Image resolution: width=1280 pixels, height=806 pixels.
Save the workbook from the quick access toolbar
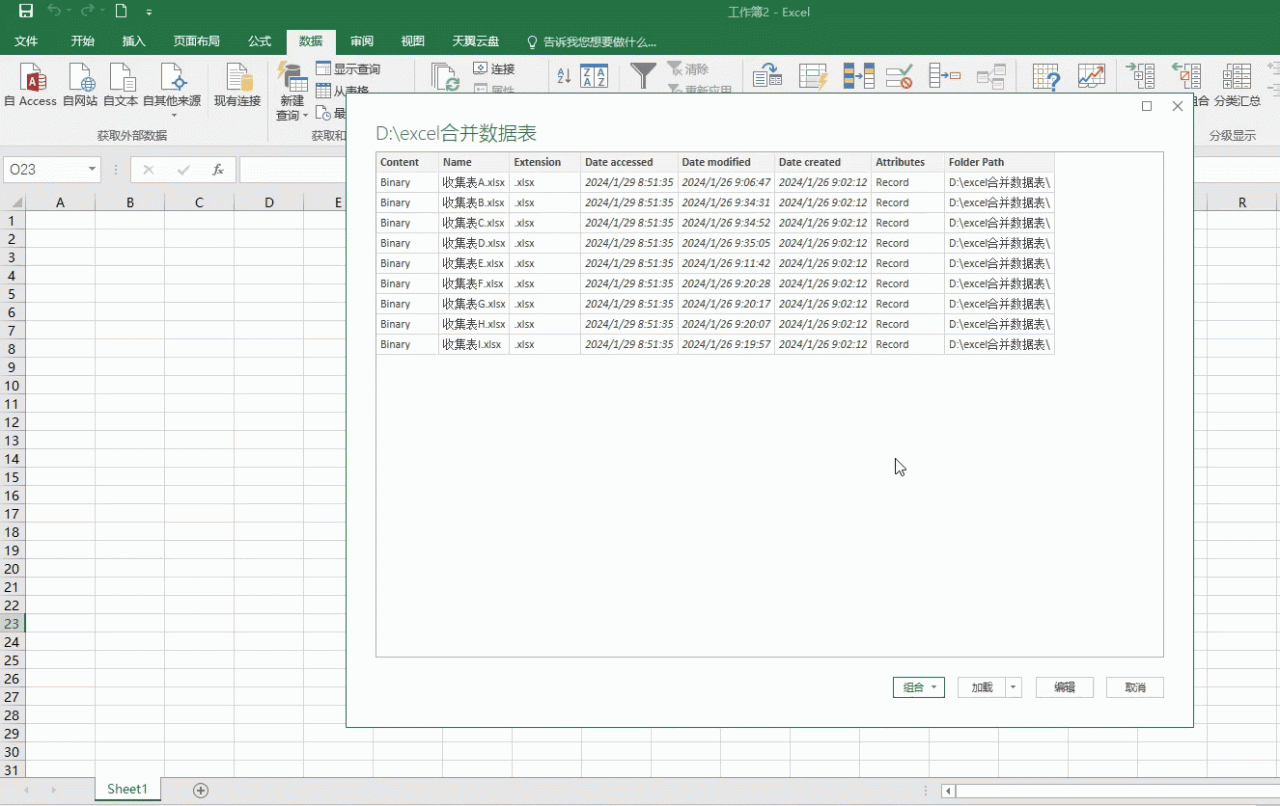coord(26,11)
